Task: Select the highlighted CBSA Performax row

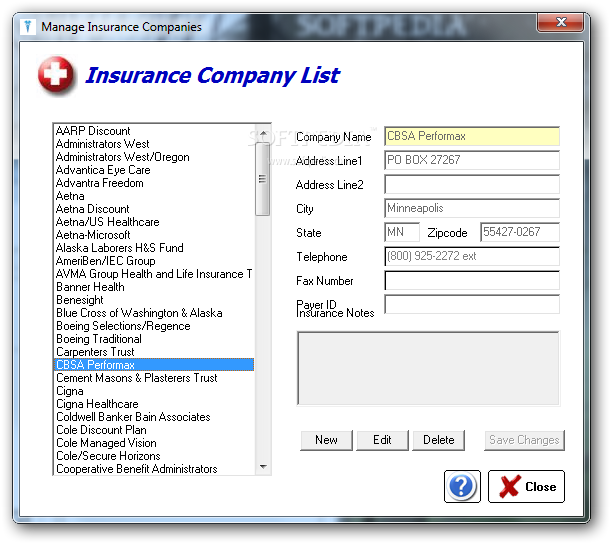Action: 154,365
